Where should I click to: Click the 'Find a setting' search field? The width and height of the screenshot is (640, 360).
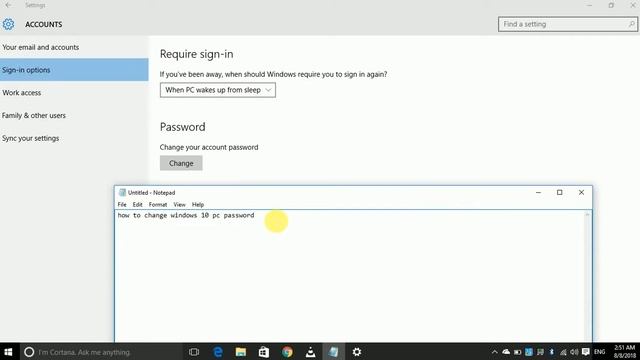click(x=567, y=24)
